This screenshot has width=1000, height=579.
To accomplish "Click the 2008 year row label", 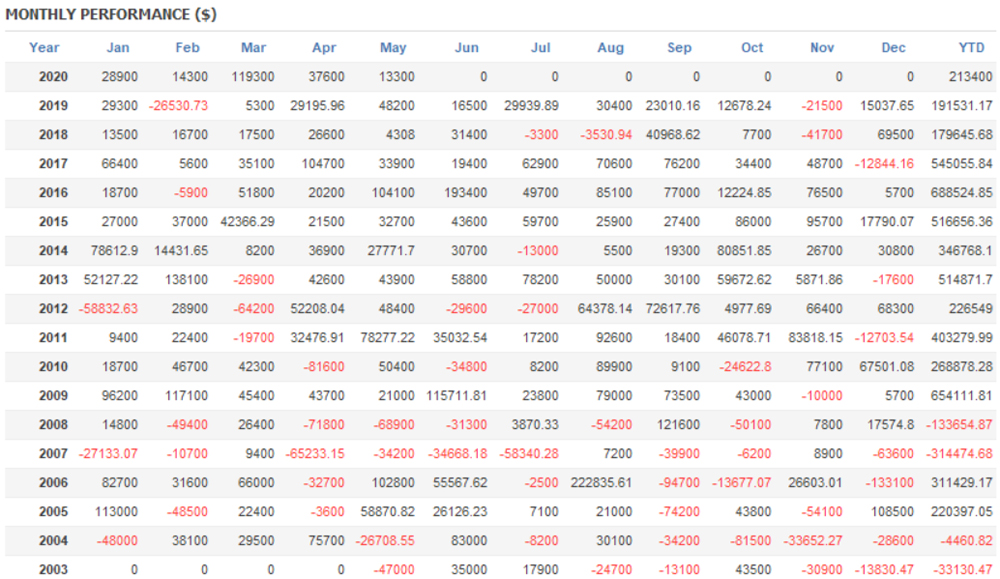I will (x=54, y=424).
